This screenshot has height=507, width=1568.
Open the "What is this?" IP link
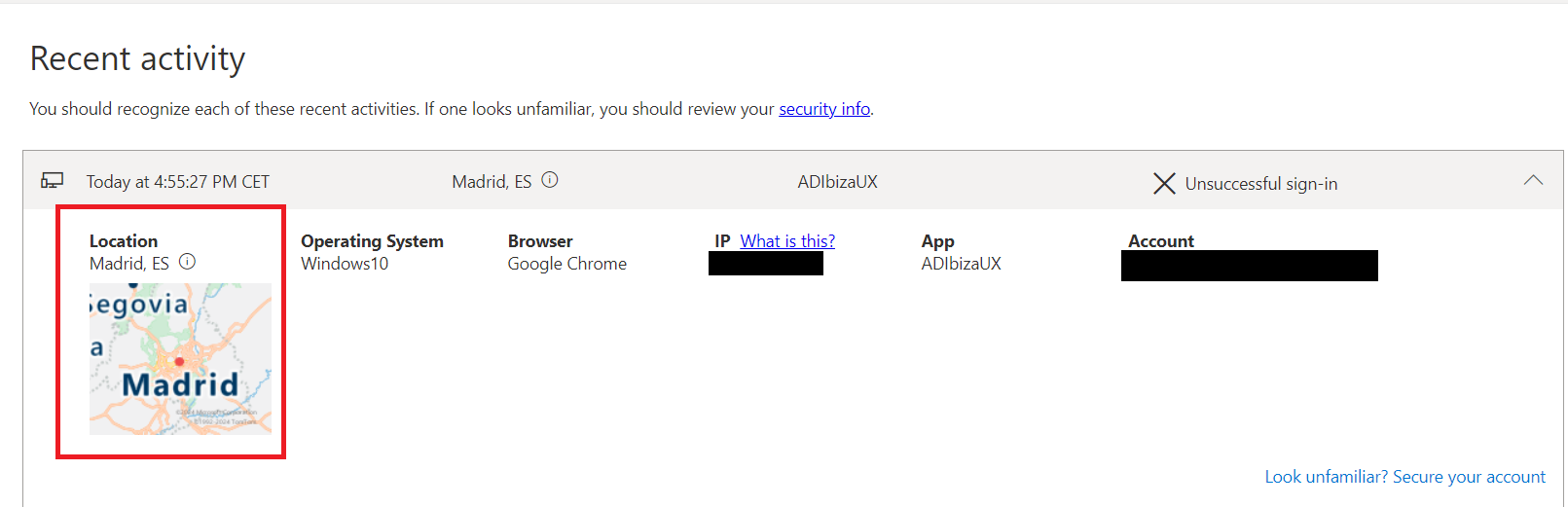pyautogui.click(x=787, y=241)
